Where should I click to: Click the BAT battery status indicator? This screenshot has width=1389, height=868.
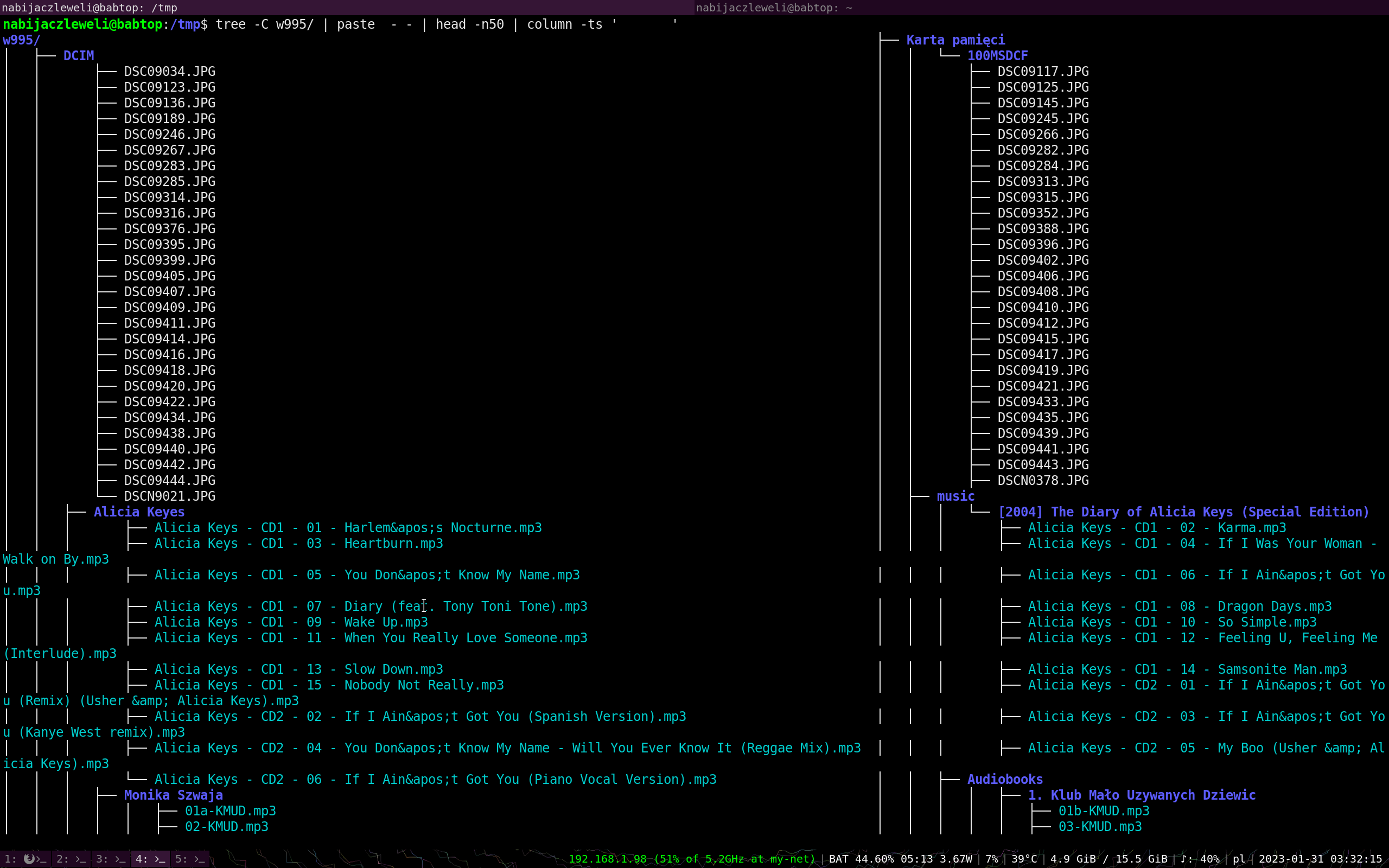point(900,859)
